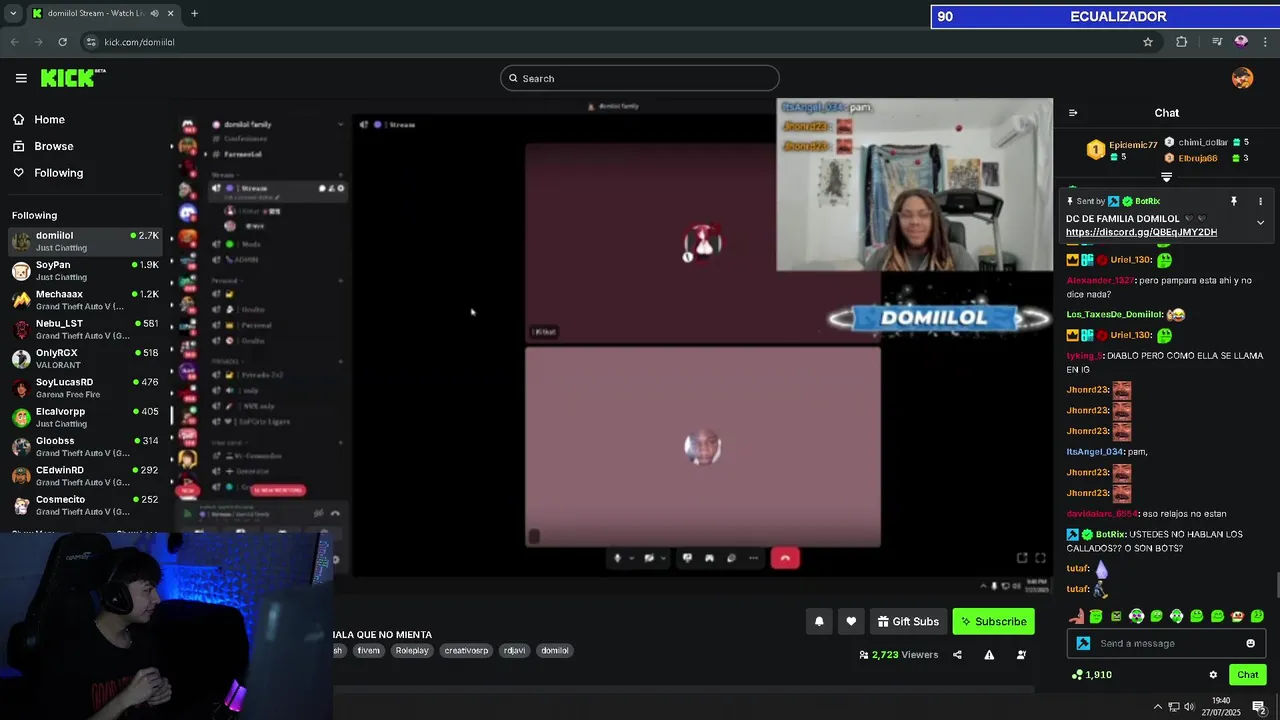Image resolution: width=1280 pixels, height=720 pixels.
Task: Click the first emote in the quick emote bar
Action: (1076, 616)
